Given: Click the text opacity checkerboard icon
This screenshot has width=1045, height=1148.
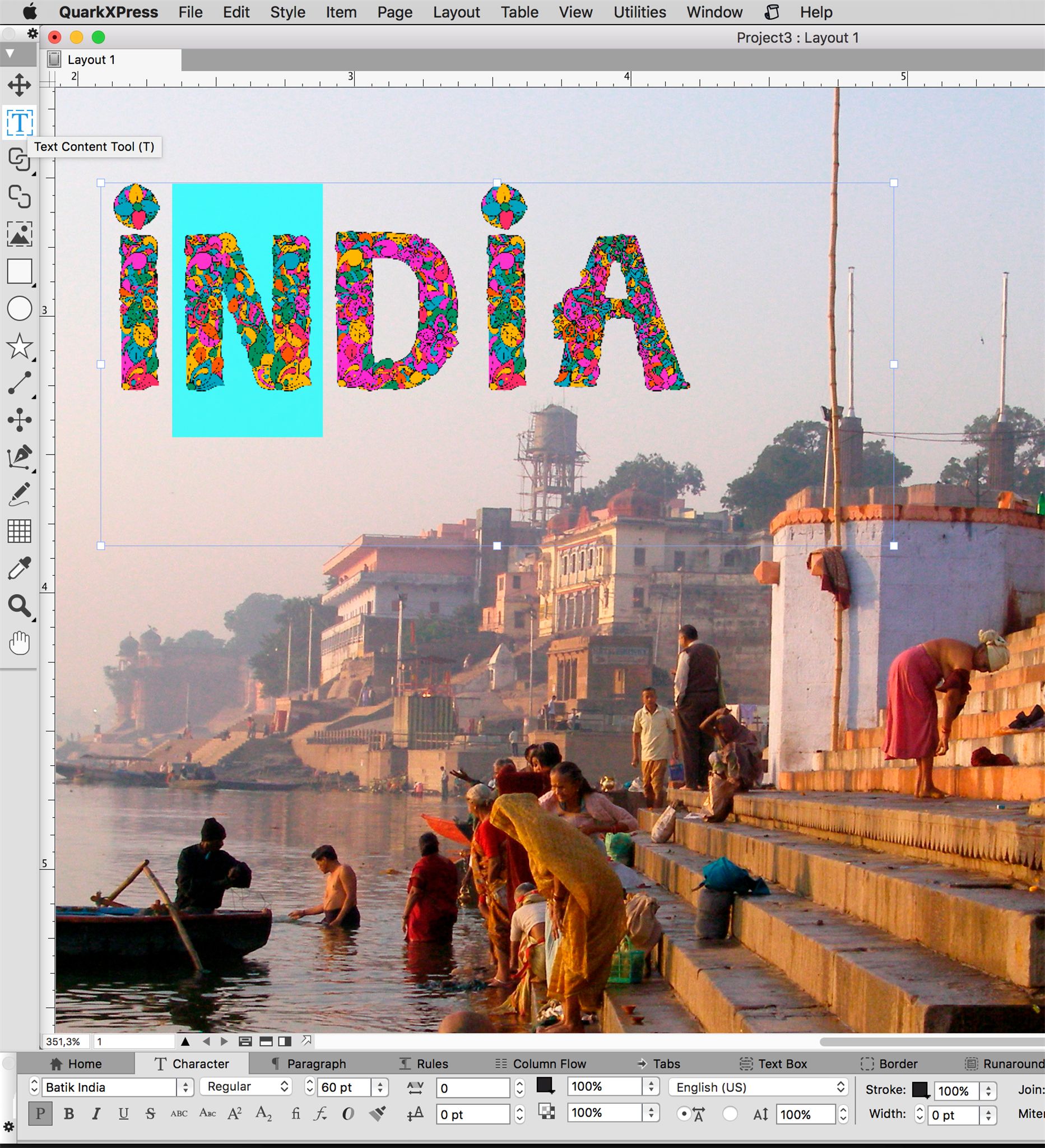Looking at the screenshot, I should (546, 1112).
